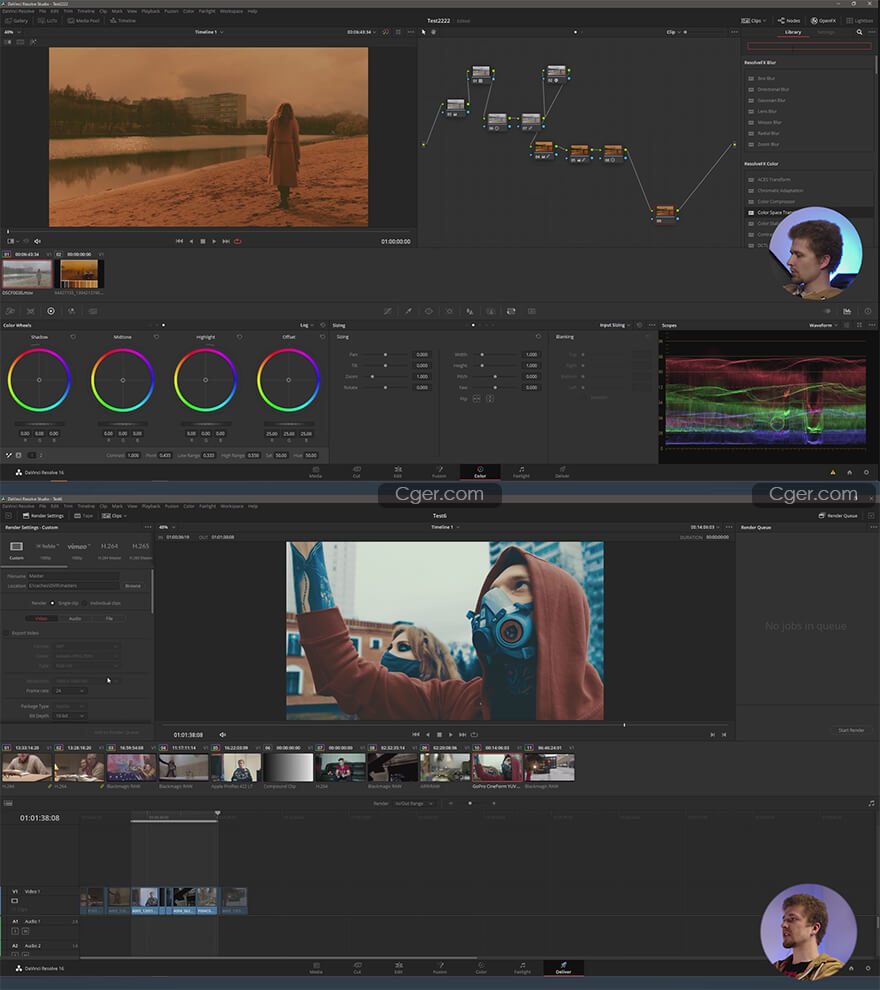Open the Scopes palette icon

coord(847,311)
